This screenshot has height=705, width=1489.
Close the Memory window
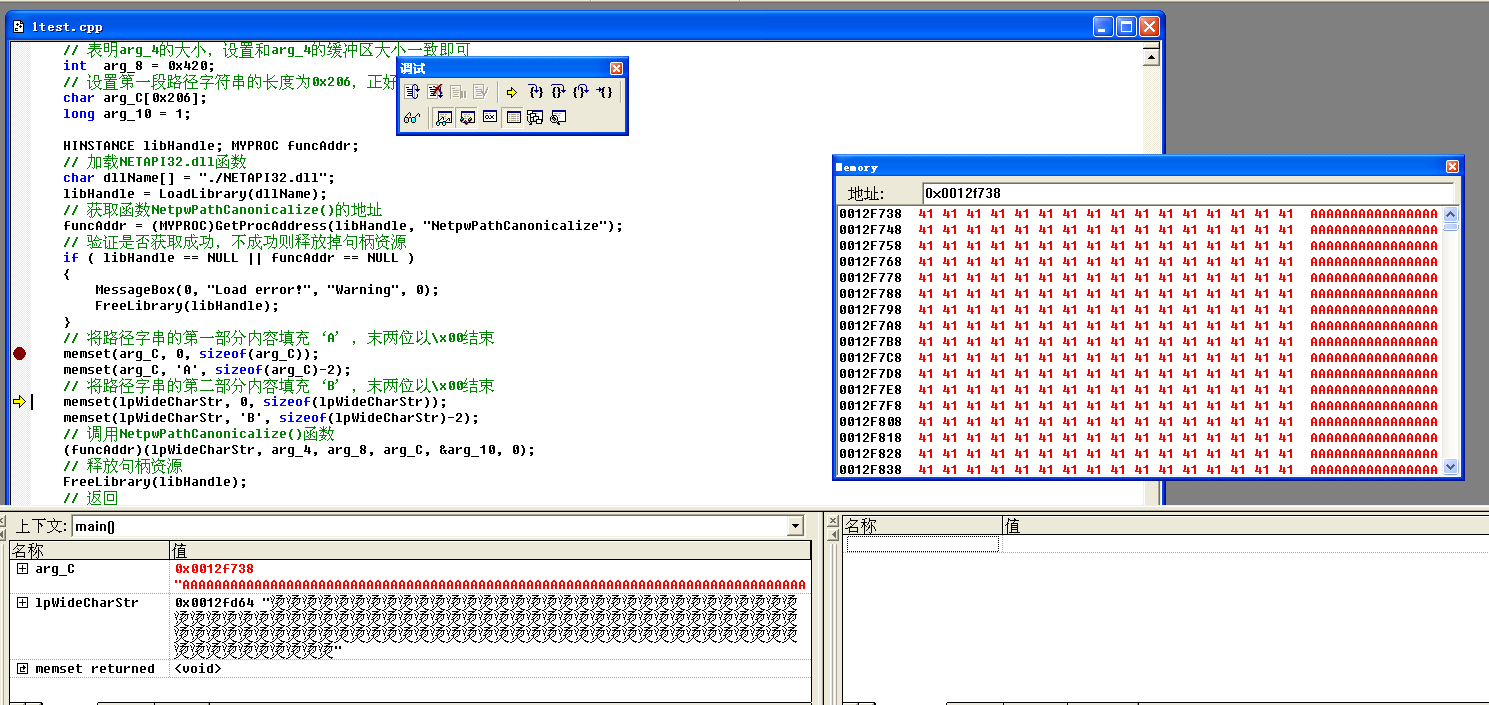[x=1452, y=167]
